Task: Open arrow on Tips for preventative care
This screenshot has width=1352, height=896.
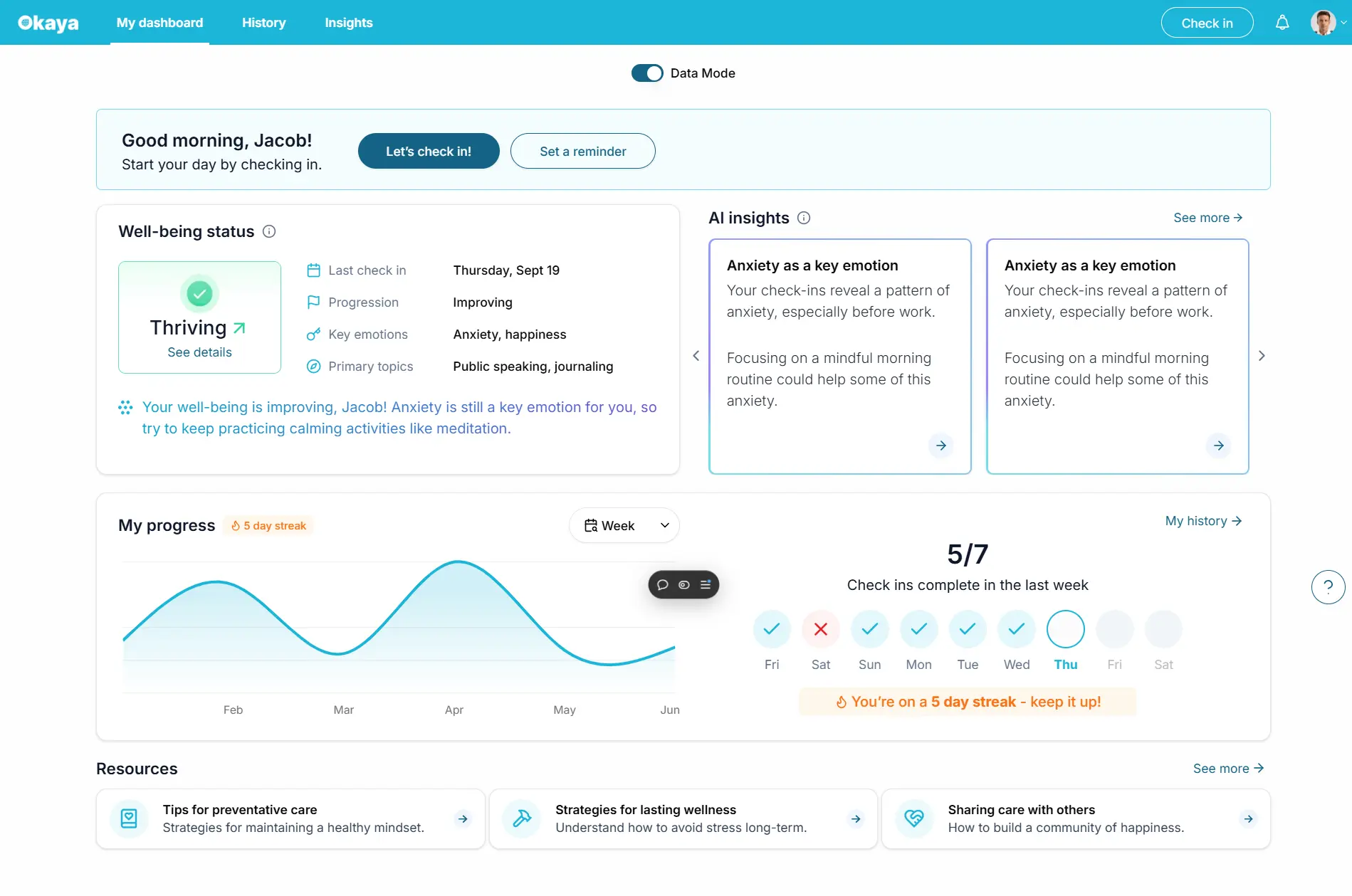Action: [x=463, y=819]
